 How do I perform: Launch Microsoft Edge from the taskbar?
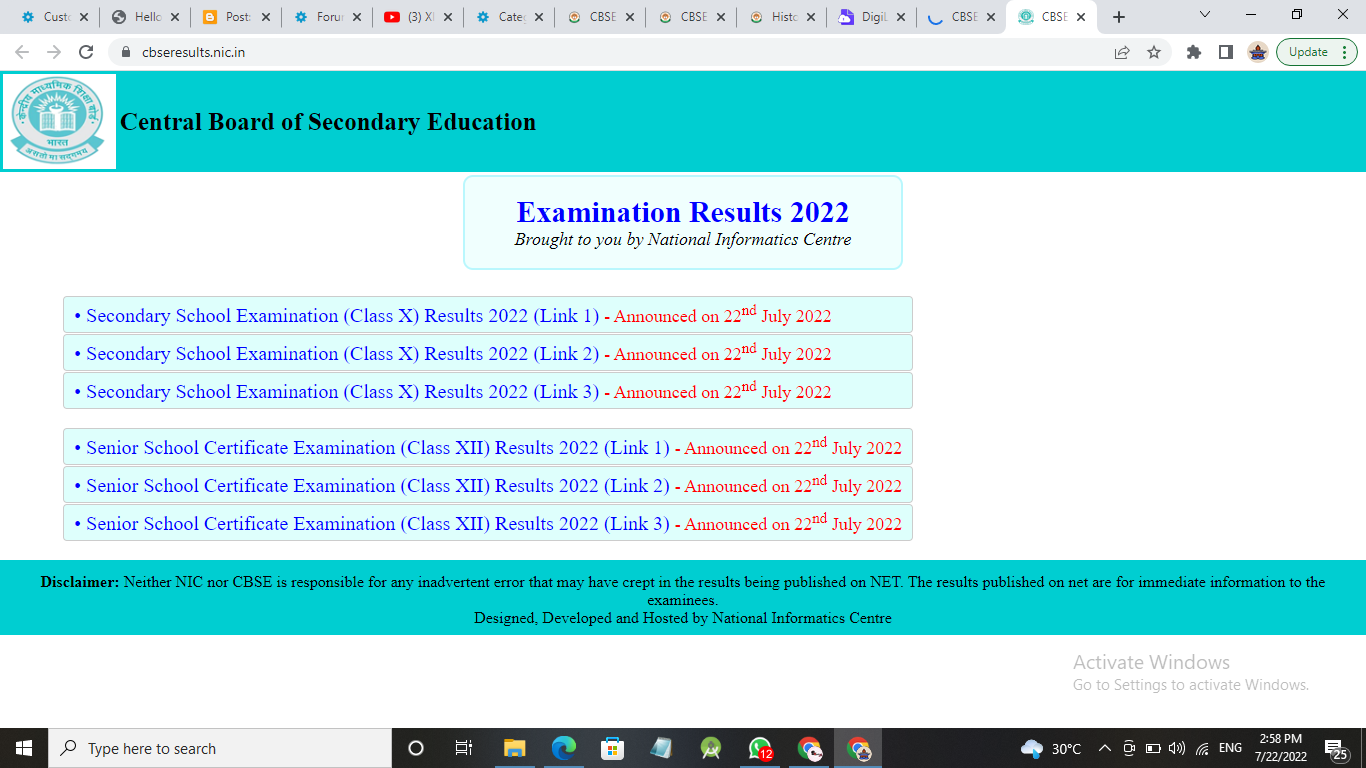564,748
